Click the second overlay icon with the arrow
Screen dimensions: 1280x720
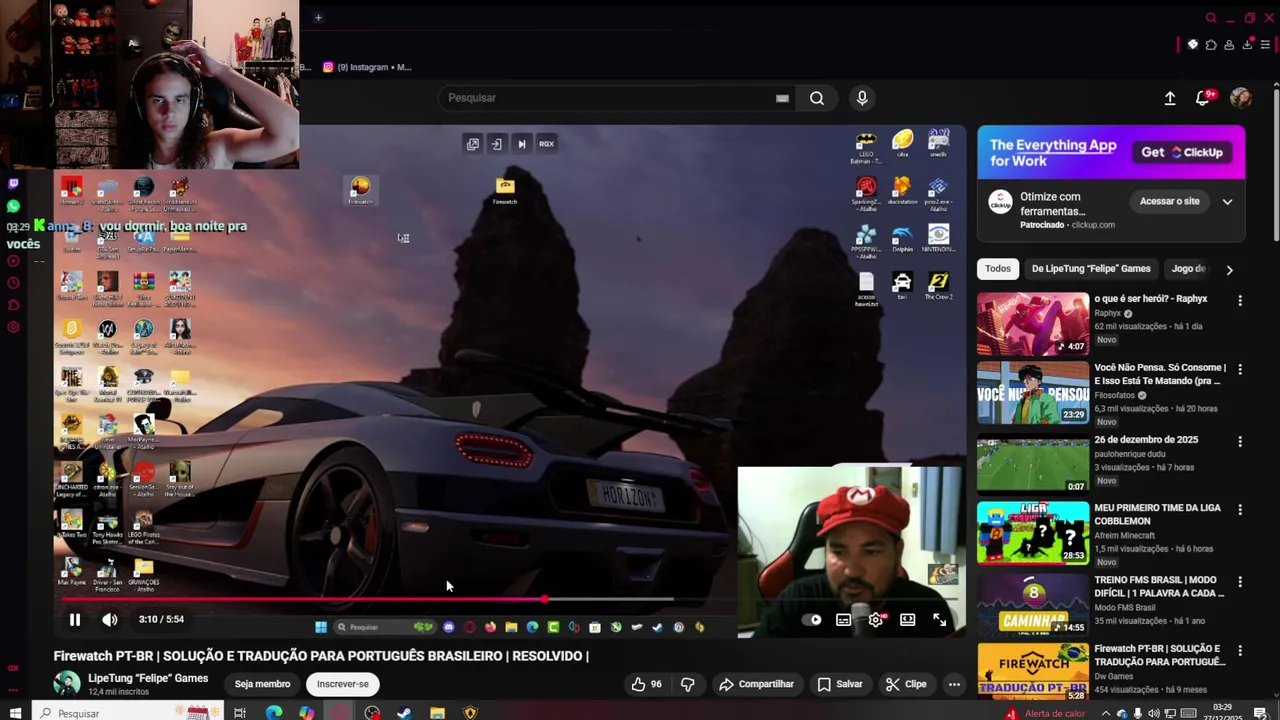(x=496, y=144)
